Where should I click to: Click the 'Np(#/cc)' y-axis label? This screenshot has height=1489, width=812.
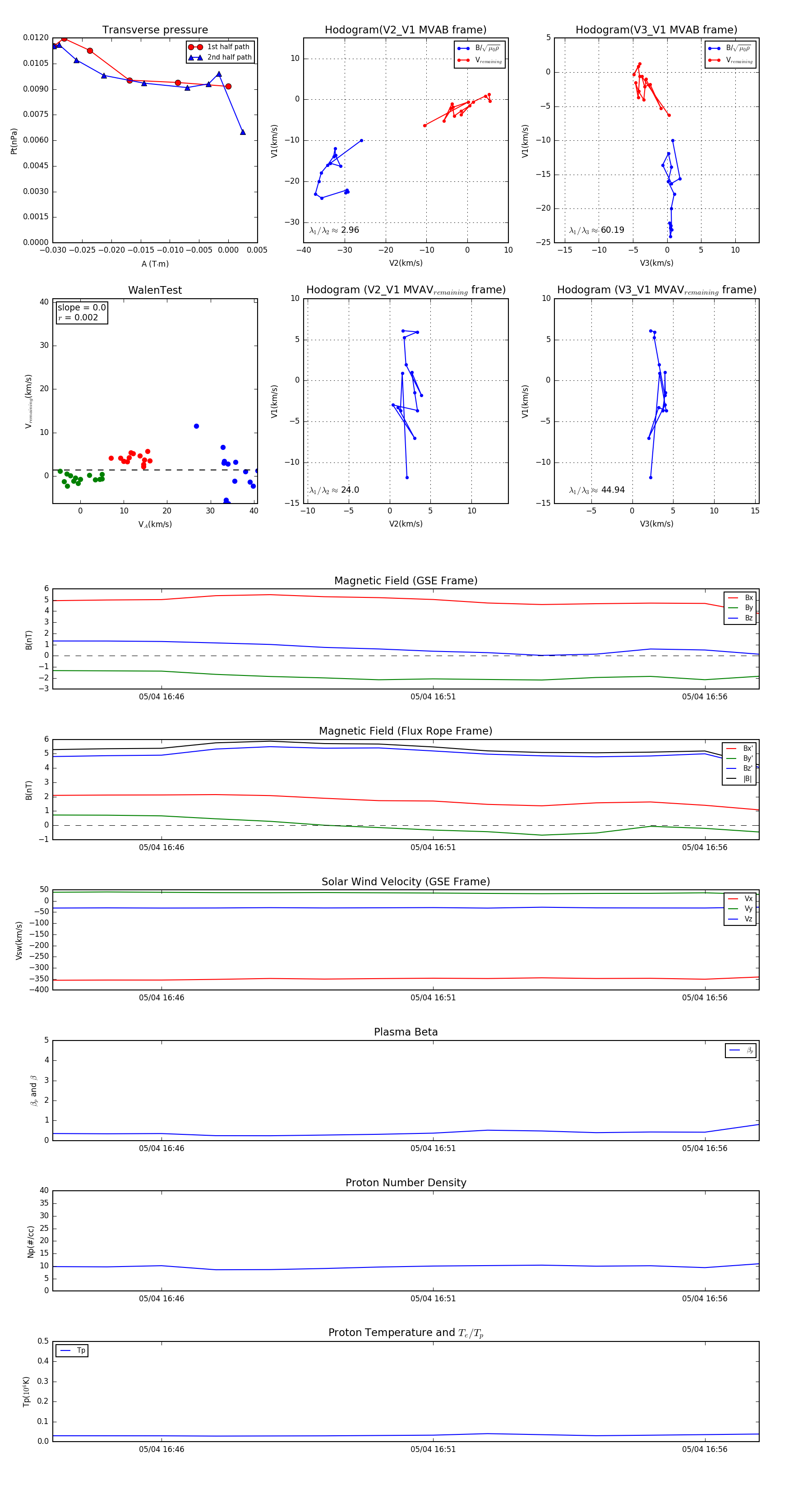tap(31, 1242)
